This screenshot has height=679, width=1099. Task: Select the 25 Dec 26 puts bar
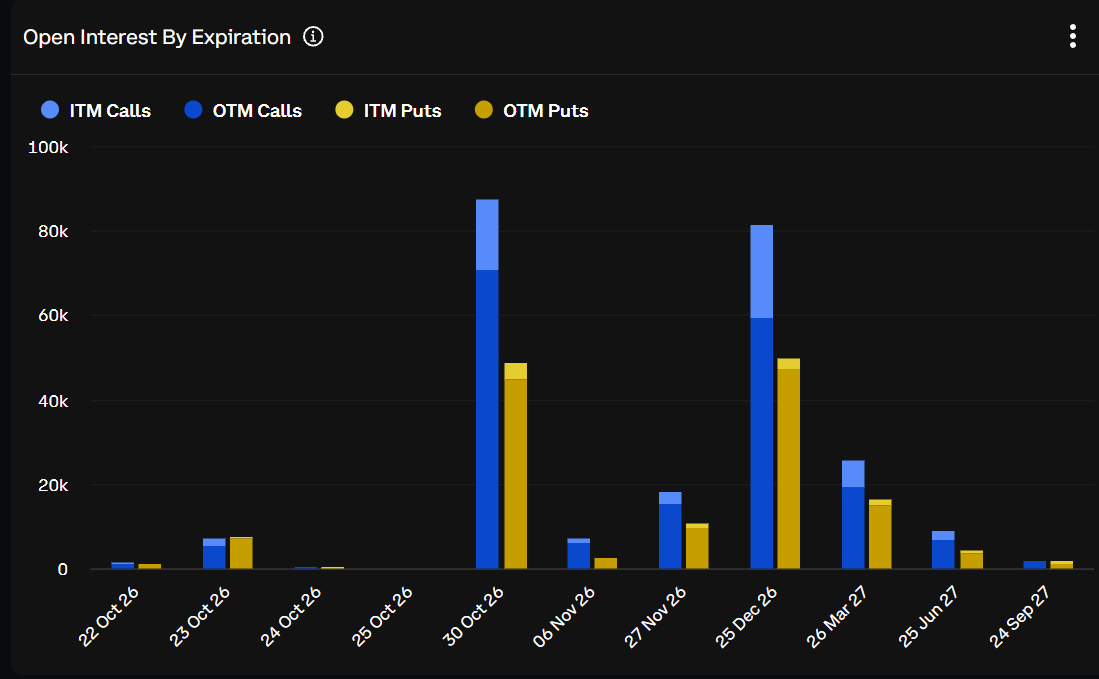click(x=789, y=464)
